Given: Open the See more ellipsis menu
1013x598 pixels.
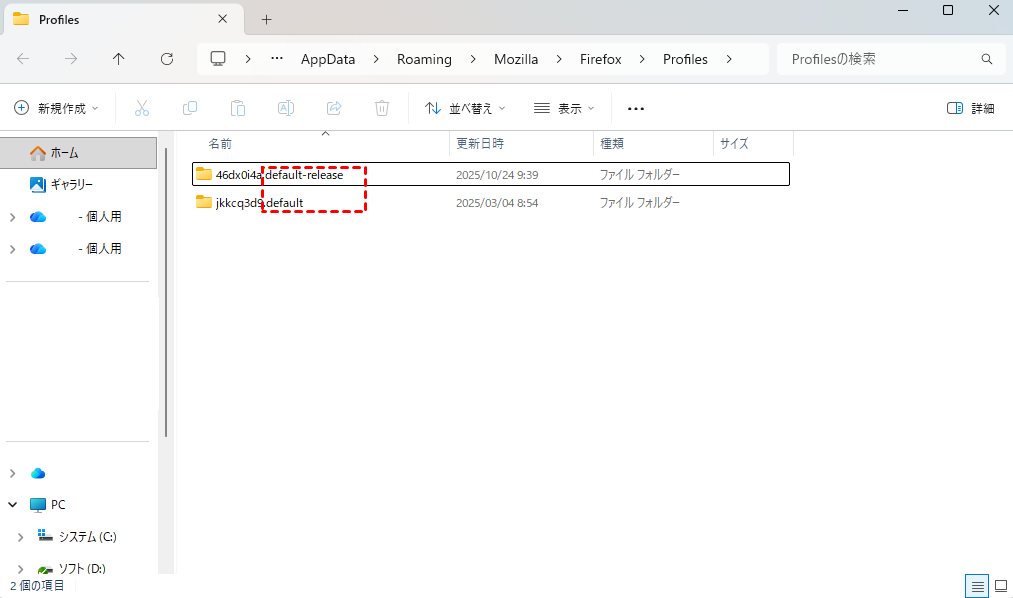Looking at the screenshot, I should point(636,108).
